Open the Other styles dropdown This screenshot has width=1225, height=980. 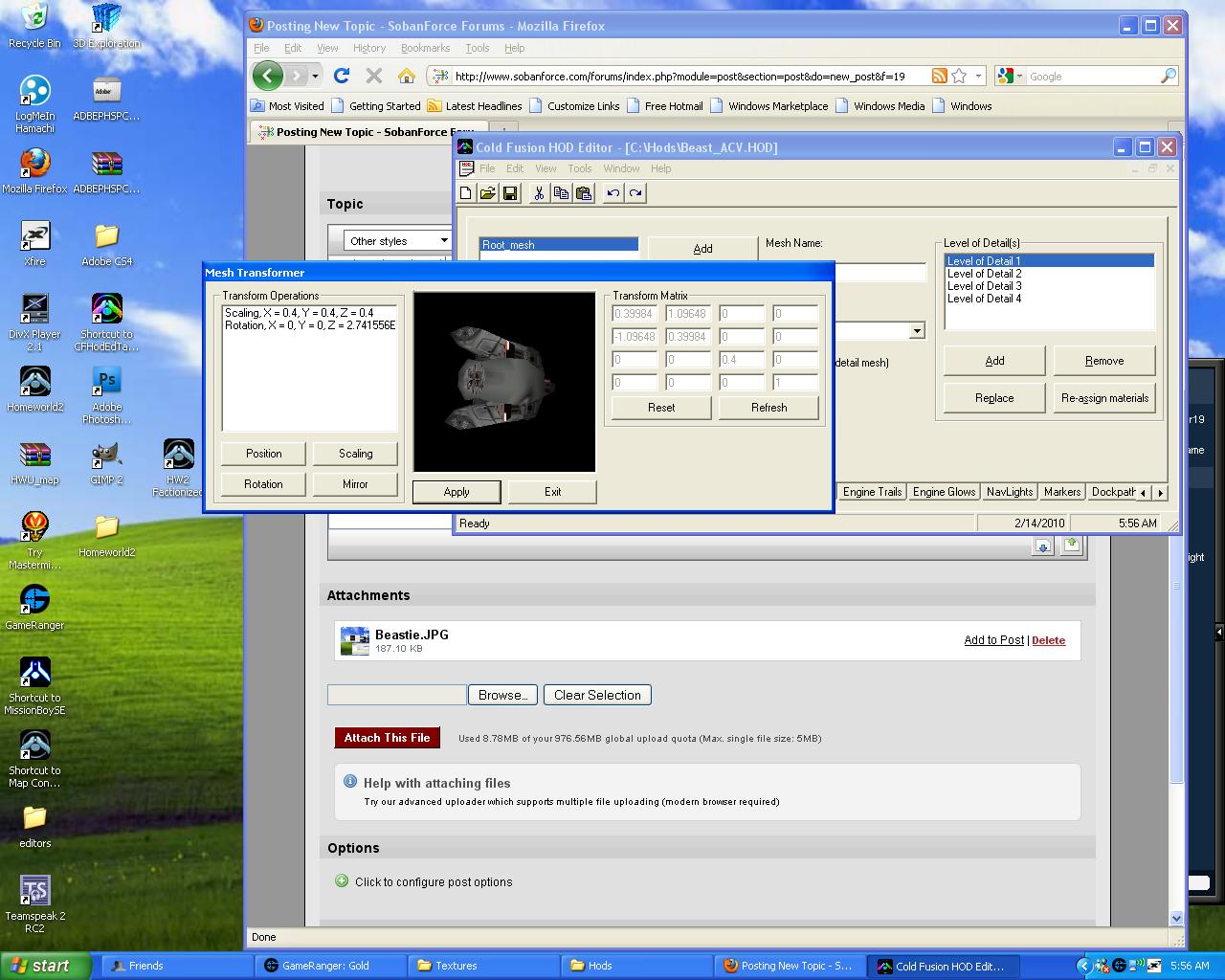click(x=398, y=241)
